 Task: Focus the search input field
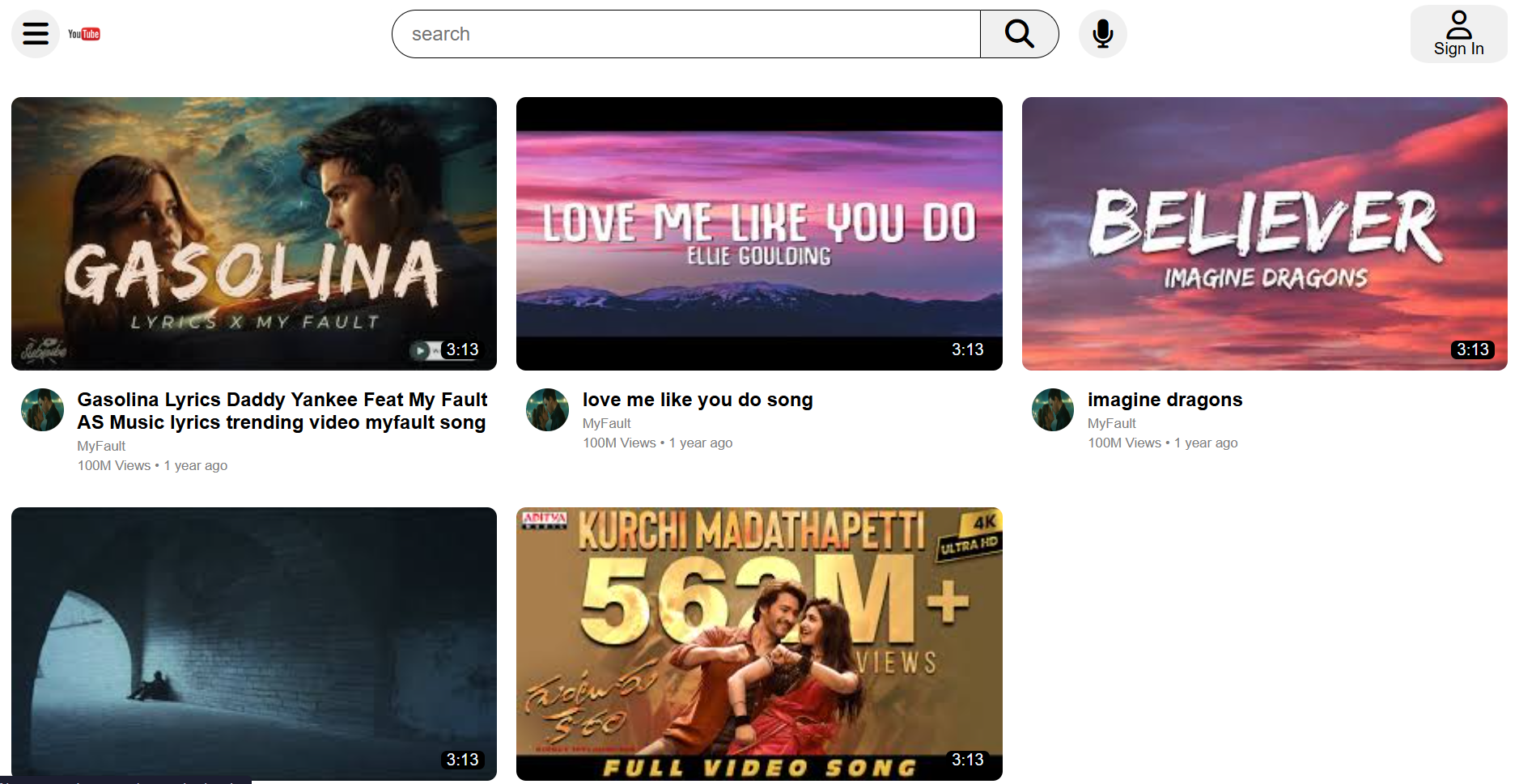(686, 34)
